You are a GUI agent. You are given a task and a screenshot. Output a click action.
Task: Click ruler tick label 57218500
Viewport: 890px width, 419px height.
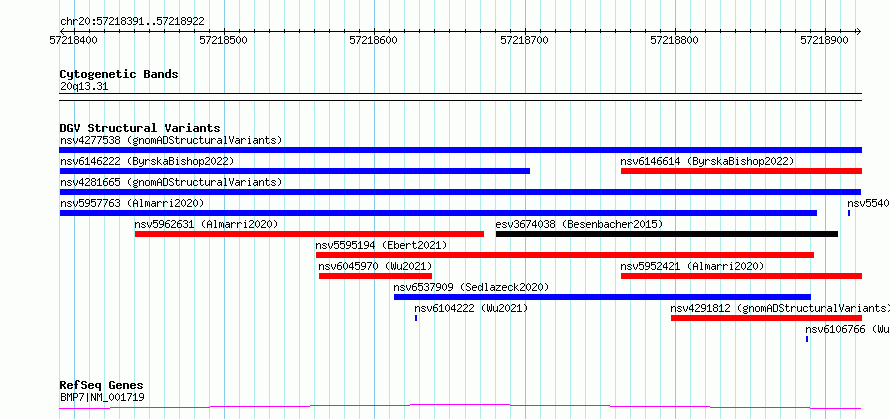pyautogui.click(x=224, y=40)
